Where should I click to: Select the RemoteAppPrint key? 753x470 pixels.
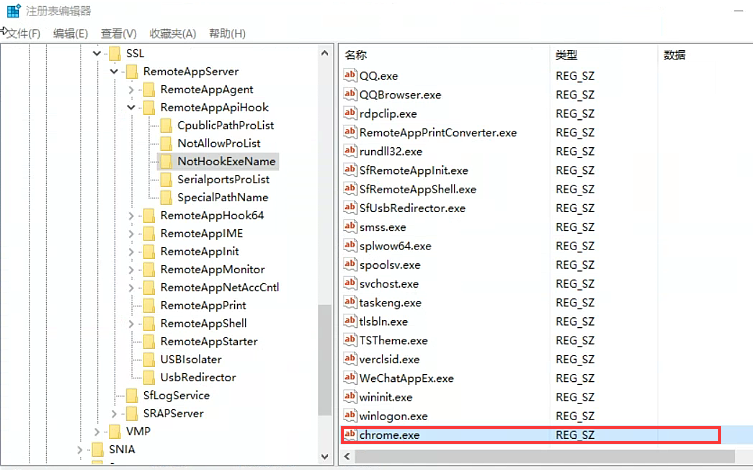point(203,305)
